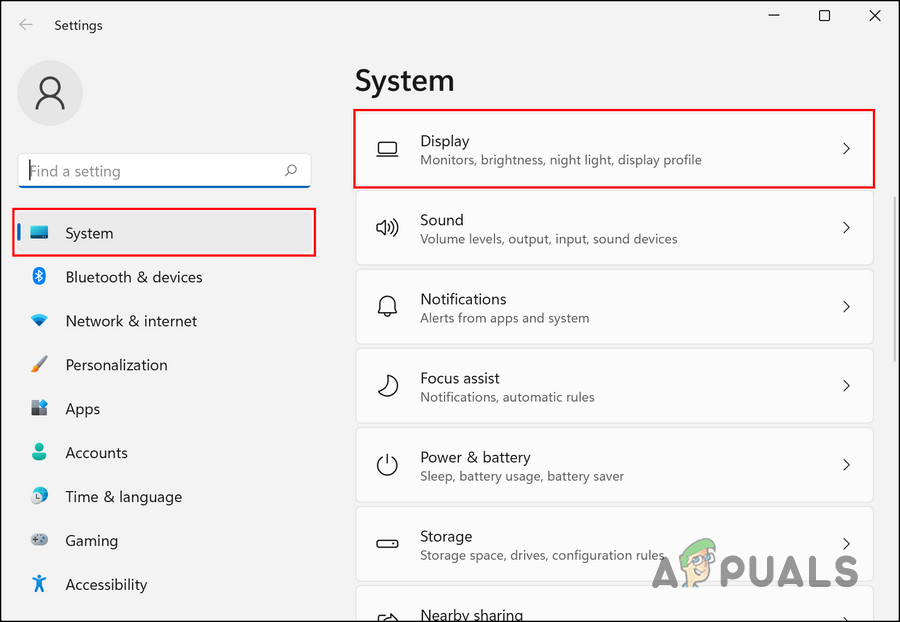Expand the Sound settings row chevron

(x=846, y=227)
